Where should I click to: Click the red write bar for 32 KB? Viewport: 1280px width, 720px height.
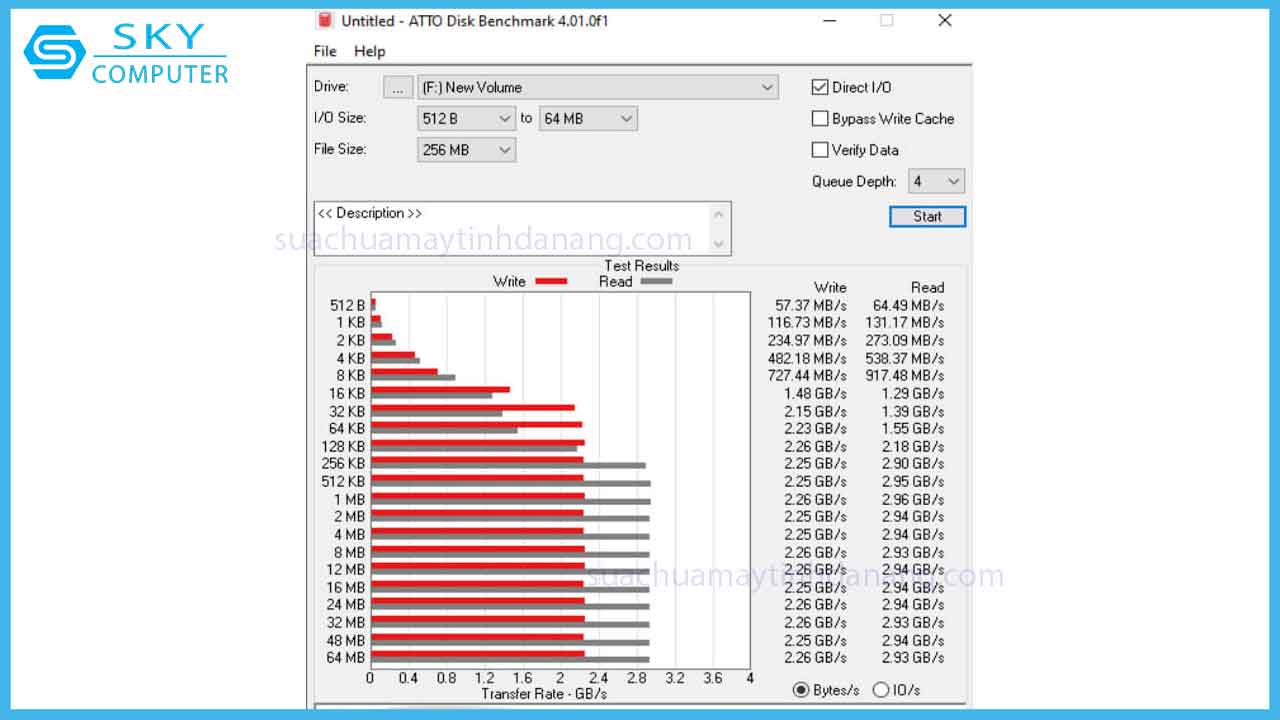click(x=473, y=407)
